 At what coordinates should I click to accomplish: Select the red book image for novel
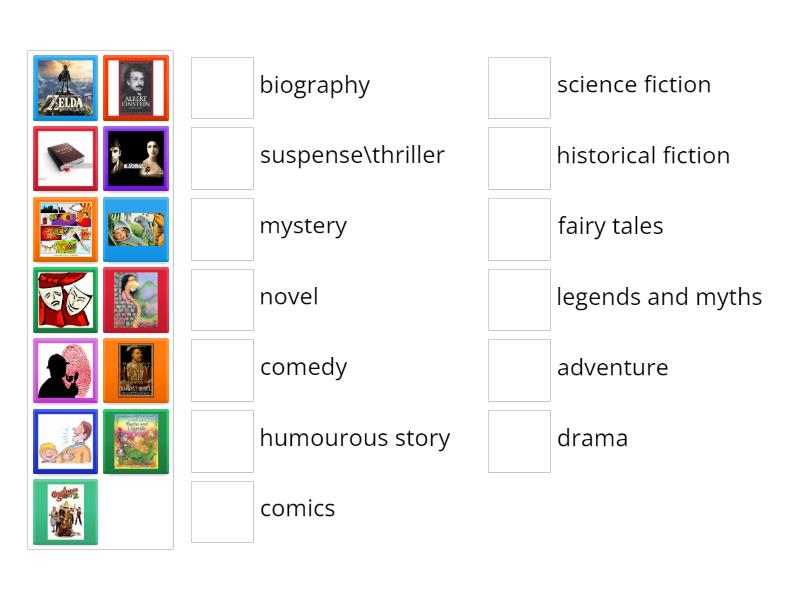[x=65, y=158]
